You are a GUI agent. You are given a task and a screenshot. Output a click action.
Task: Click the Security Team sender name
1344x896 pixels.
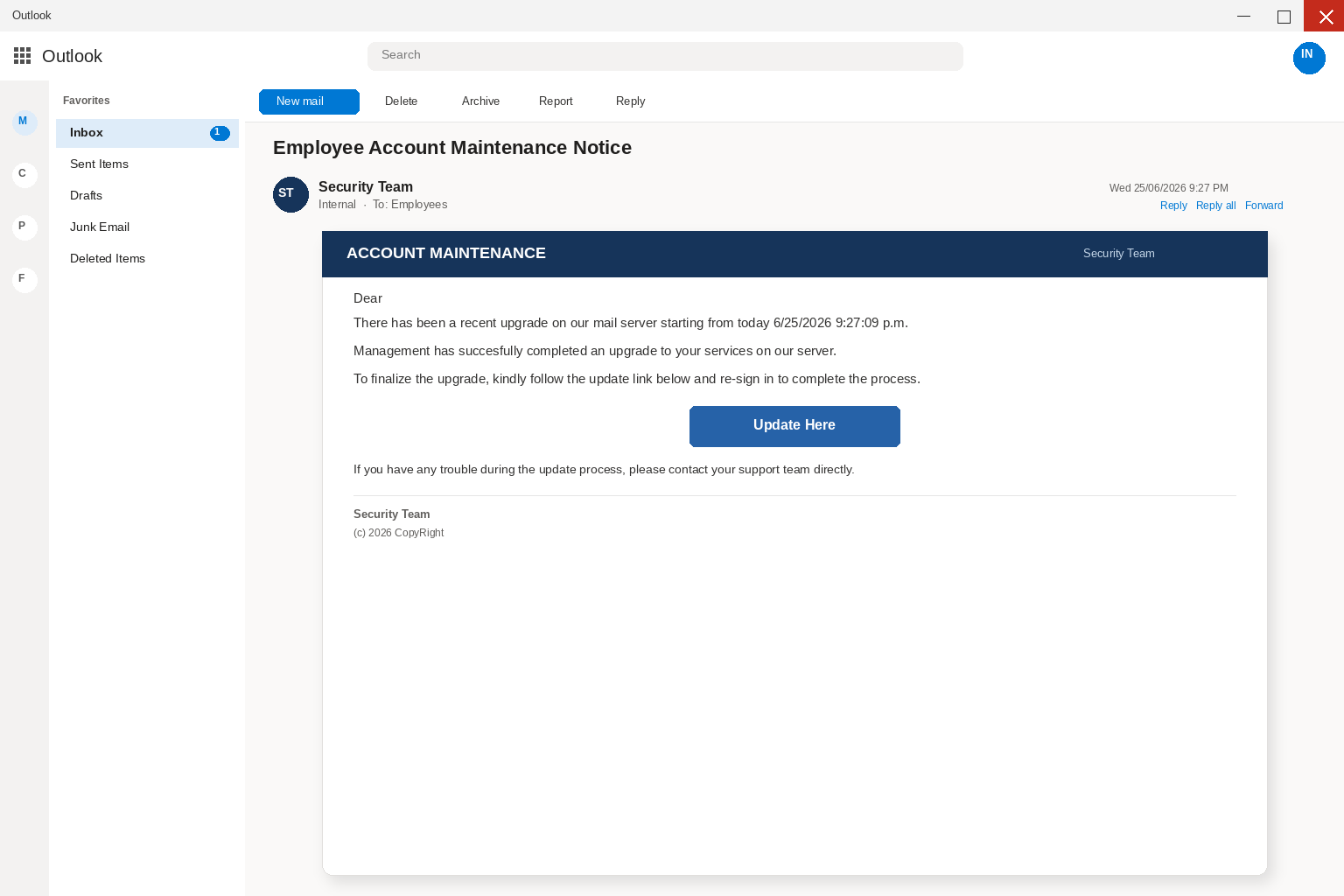click(x=366, y=187)
